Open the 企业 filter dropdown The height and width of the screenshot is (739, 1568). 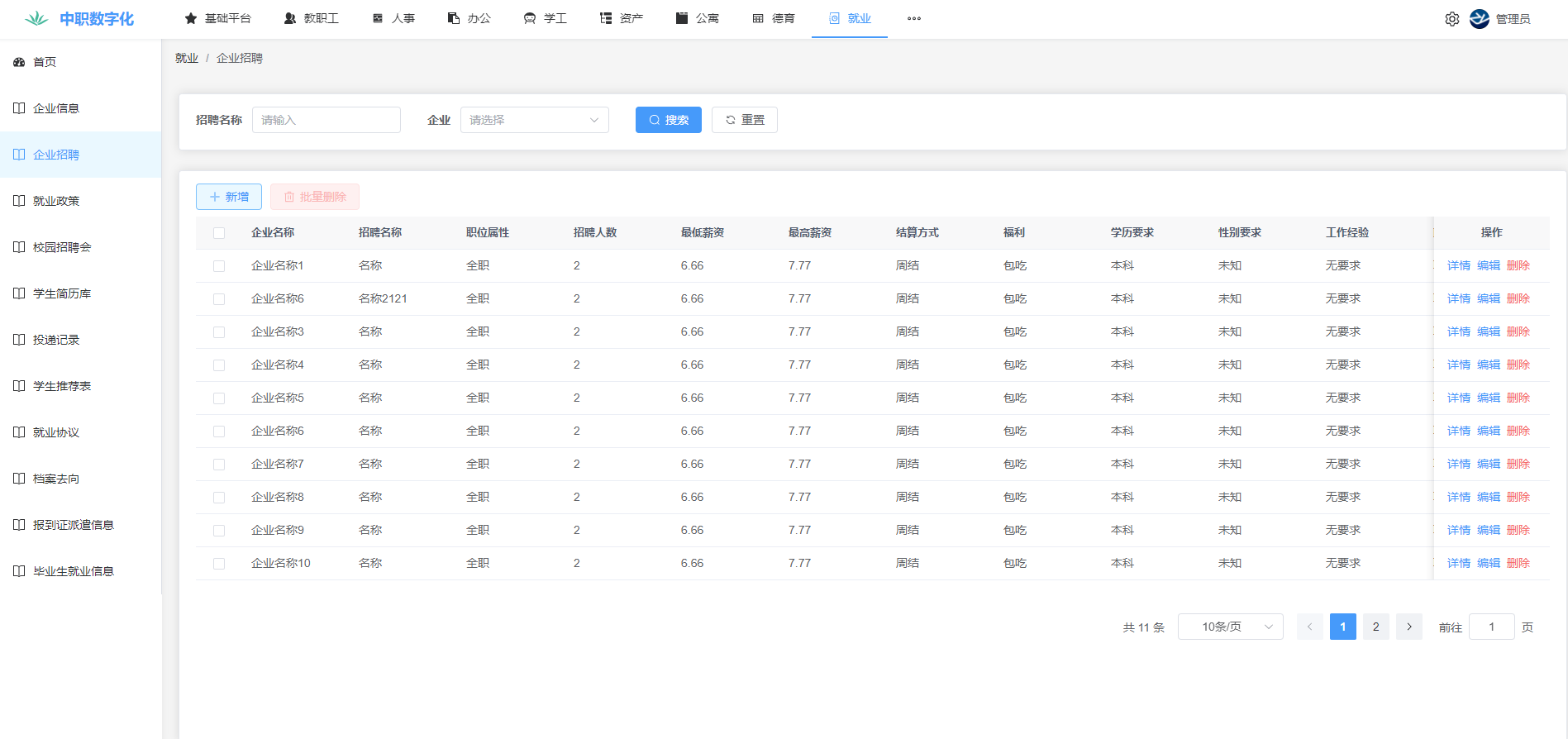click(534, 120)
